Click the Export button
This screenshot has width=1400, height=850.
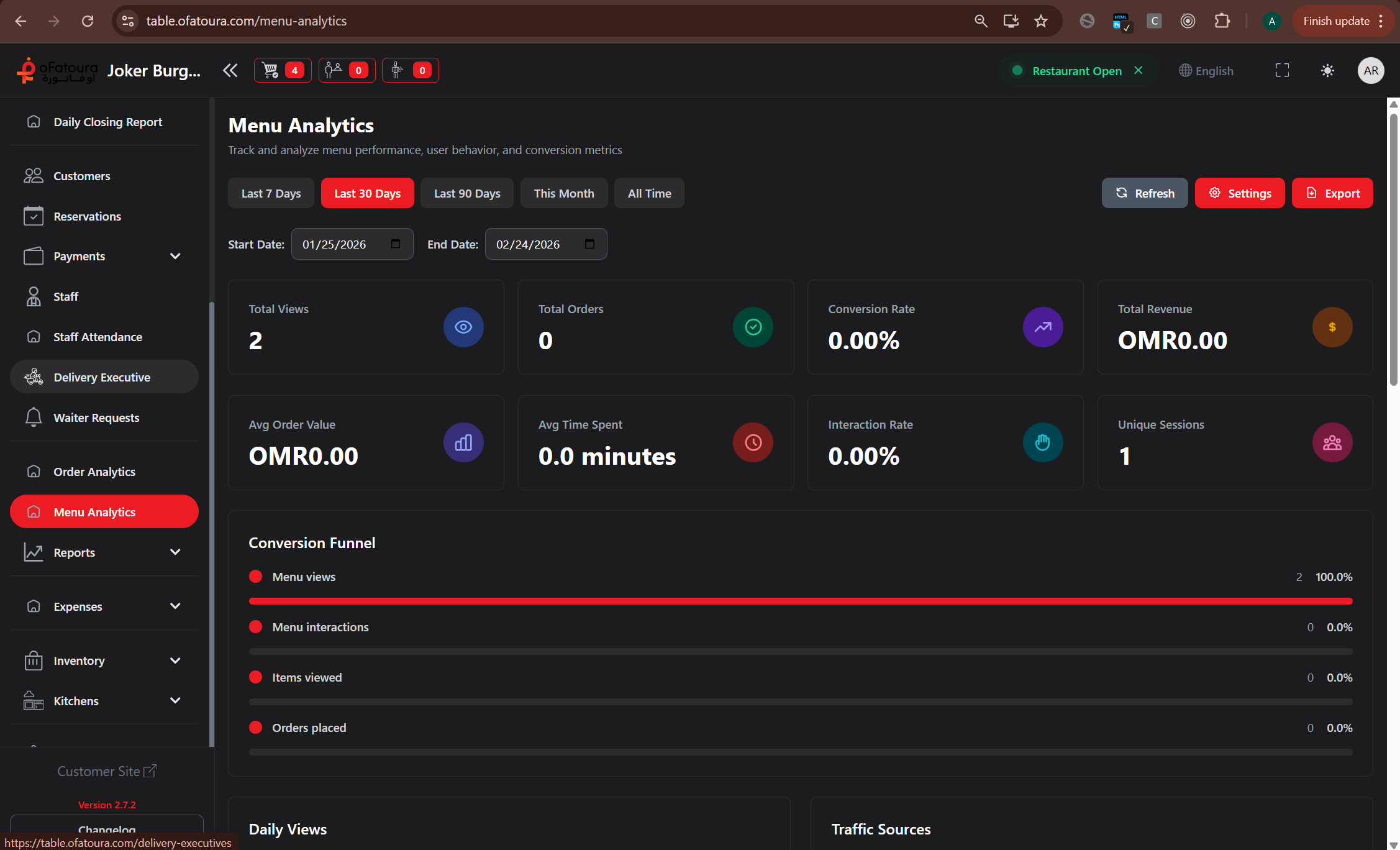pyautogui.click(x=1332, y=193)
